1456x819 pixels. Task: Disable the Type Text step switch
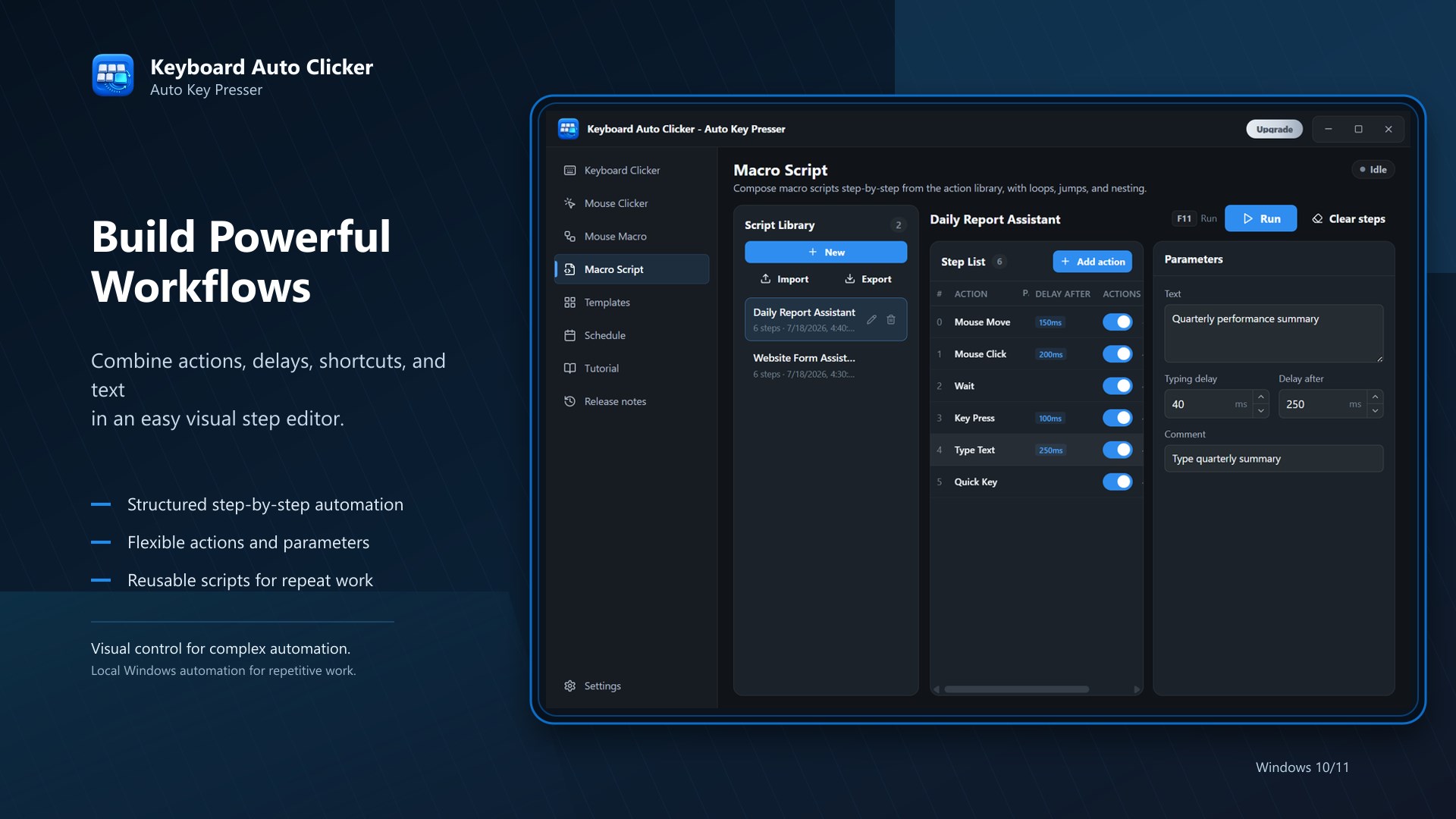(x=1117, y=450)
